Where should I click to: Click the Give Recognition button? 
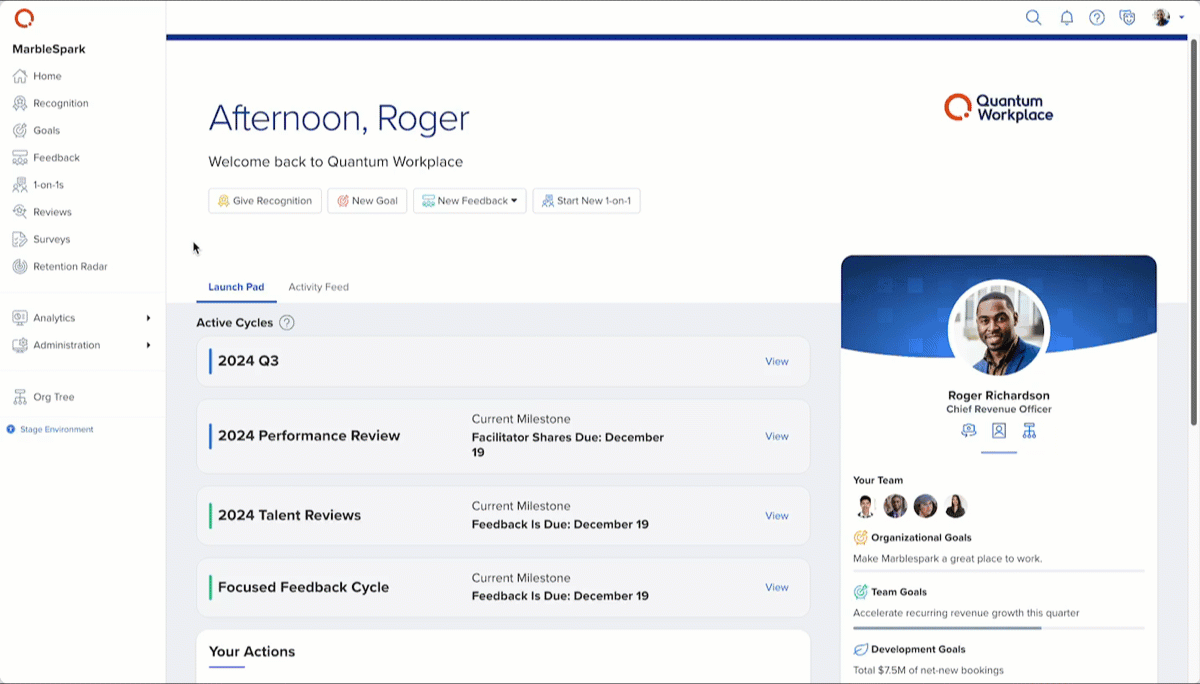265,201
